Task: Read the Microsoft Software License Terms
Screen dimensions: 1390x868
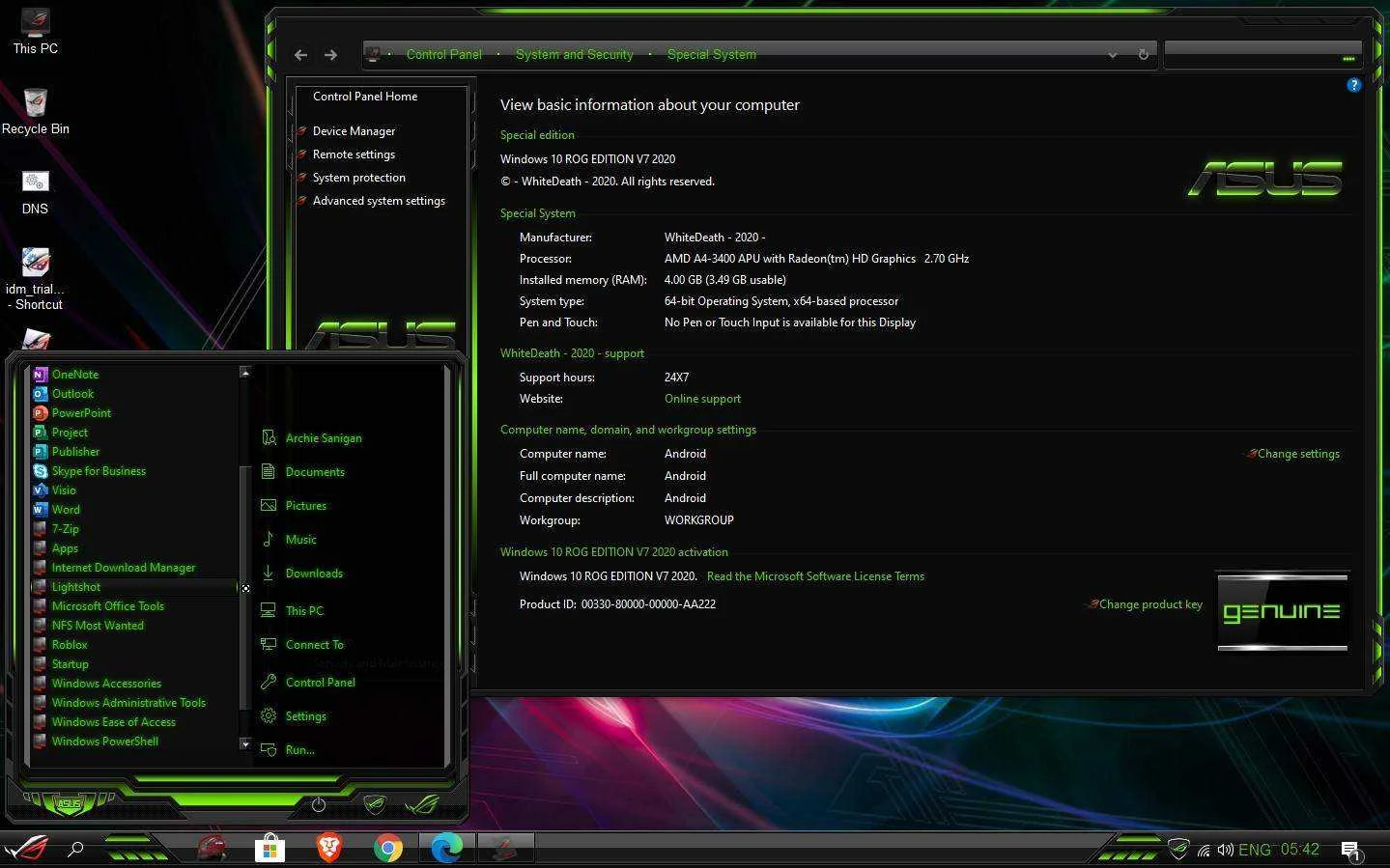Action: [x=815, y=576]
